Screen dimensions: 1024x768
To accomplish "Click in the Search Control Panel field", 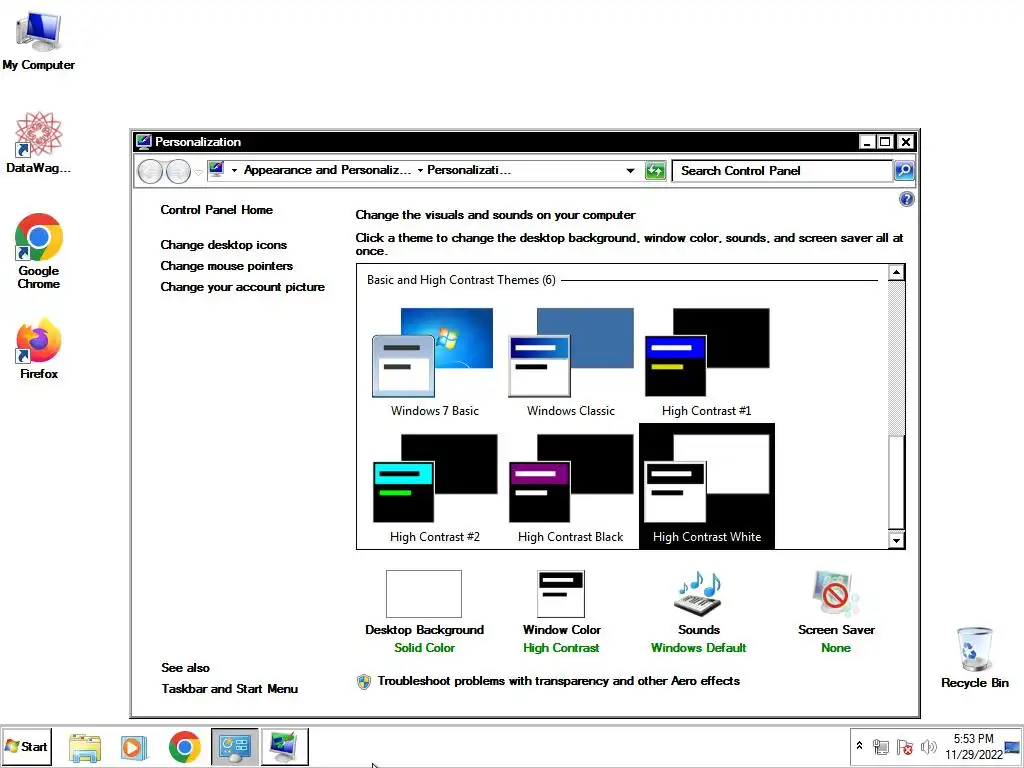I will pos(782,171).
